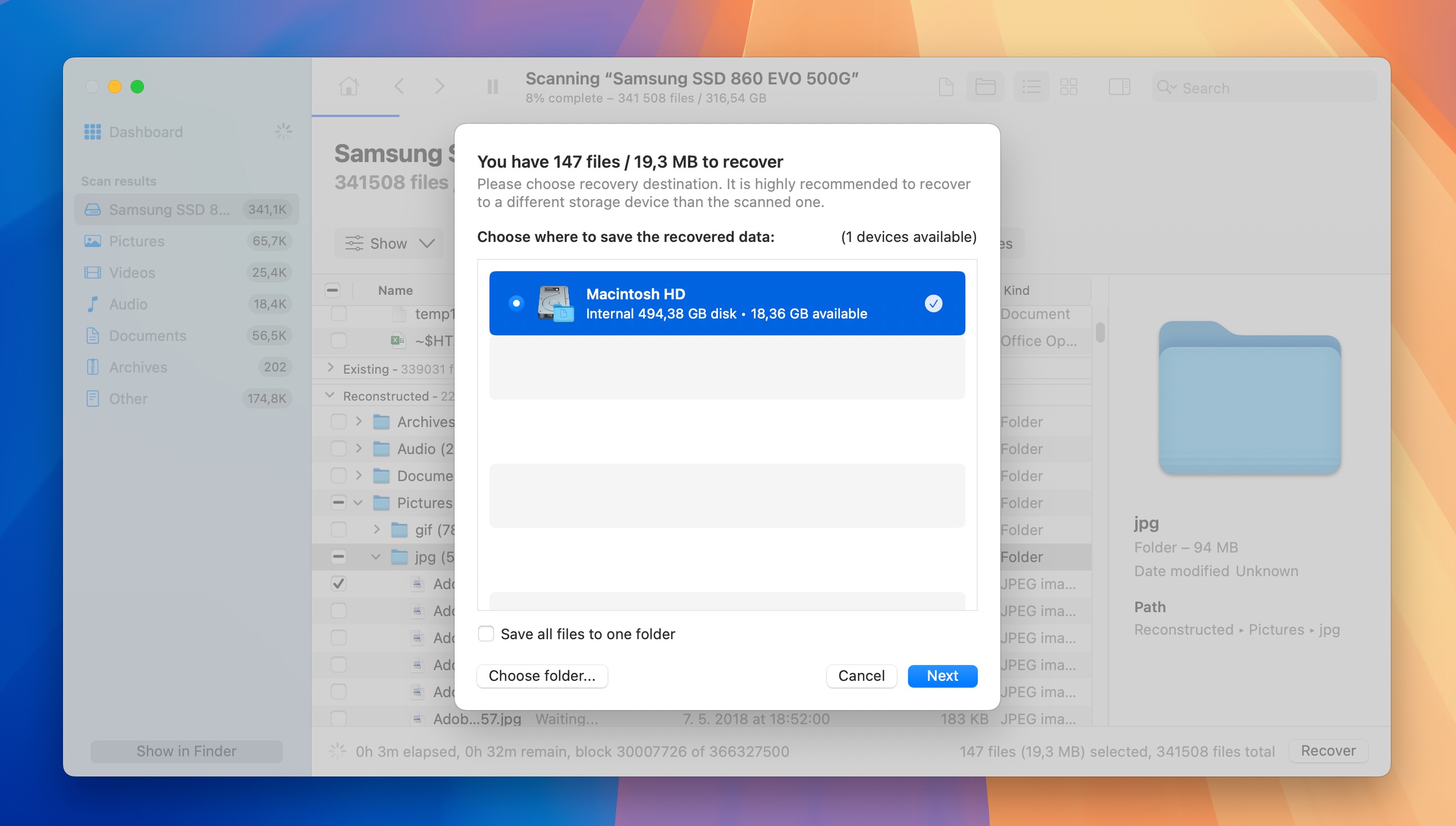Click the Macintosh HD checkmark icon
Image resolution: width=1456 pixels, height=826 pixels.
pos(933,303)
